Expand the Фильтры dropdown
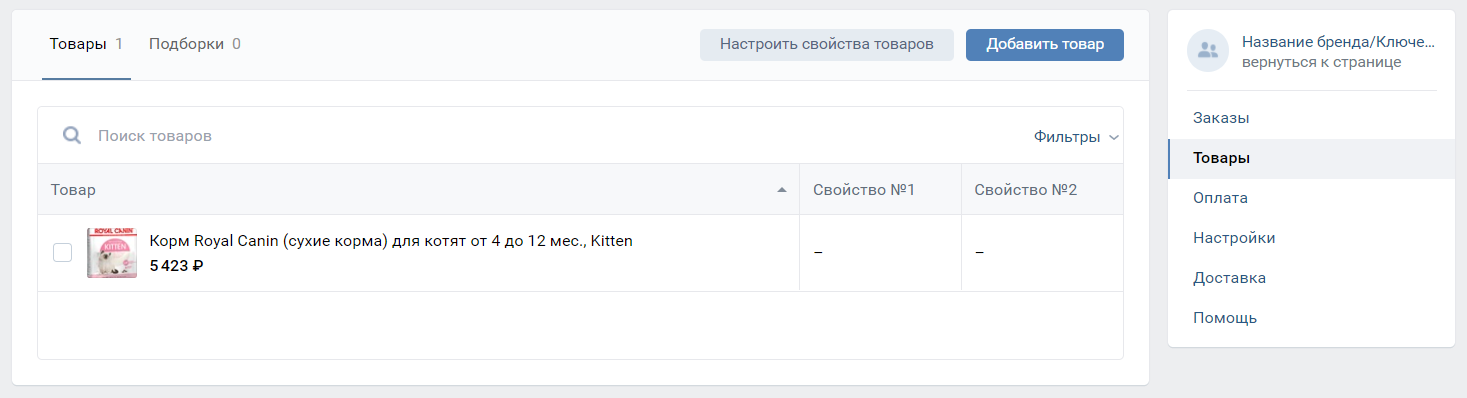 pyautogui.click(x=1076, y=137)
